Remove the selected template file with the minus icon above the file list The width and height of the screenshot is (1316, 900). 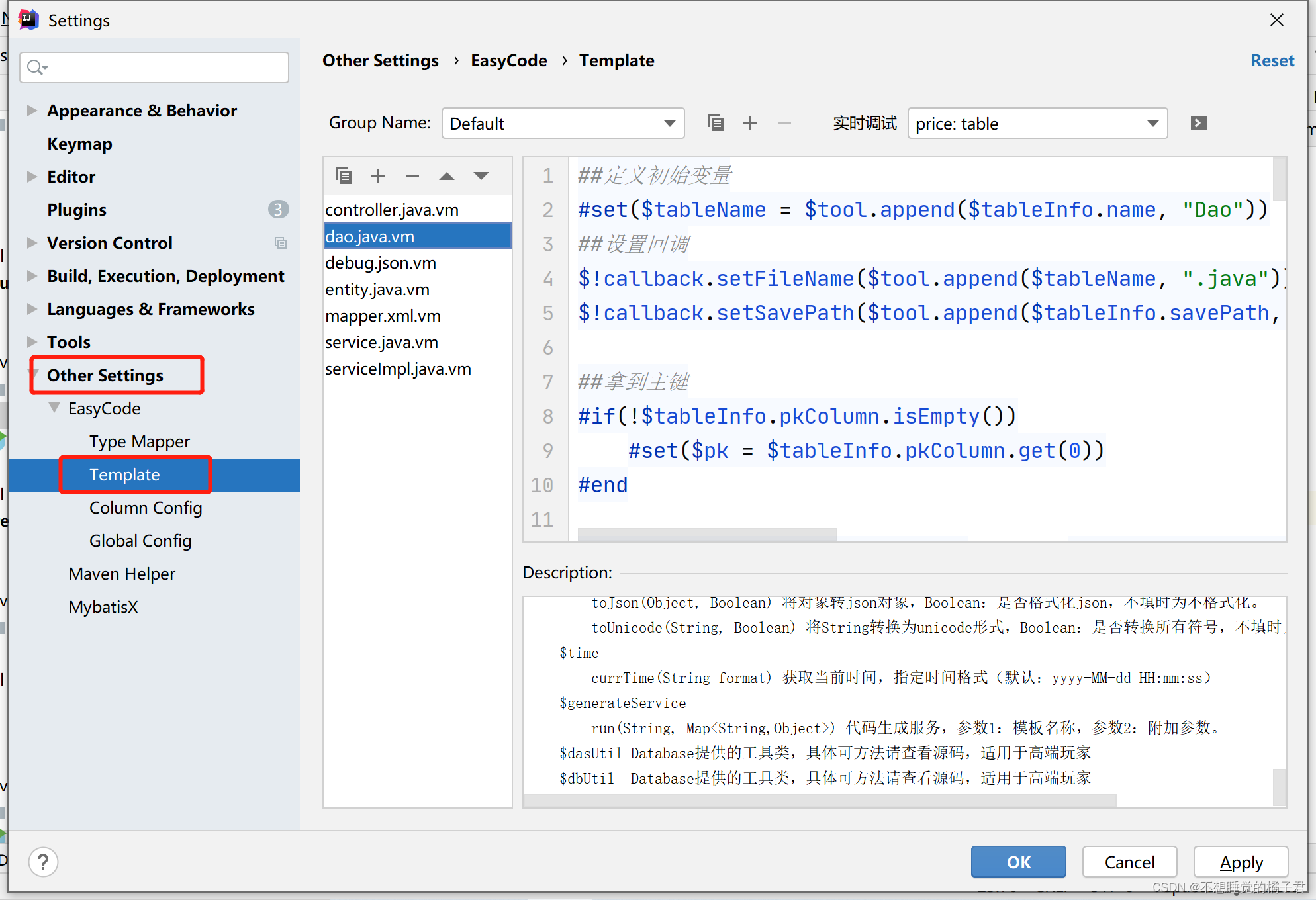pyautogui.click(x=412, y=175)
